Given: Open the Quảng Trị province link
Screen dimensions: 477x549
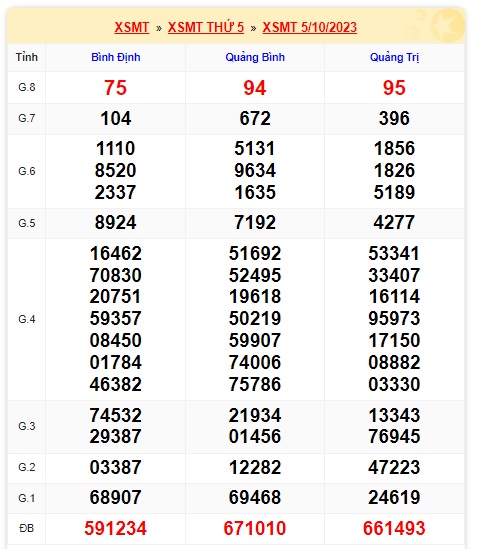Looking at the screenshot, I should click(x=394, y=57).
